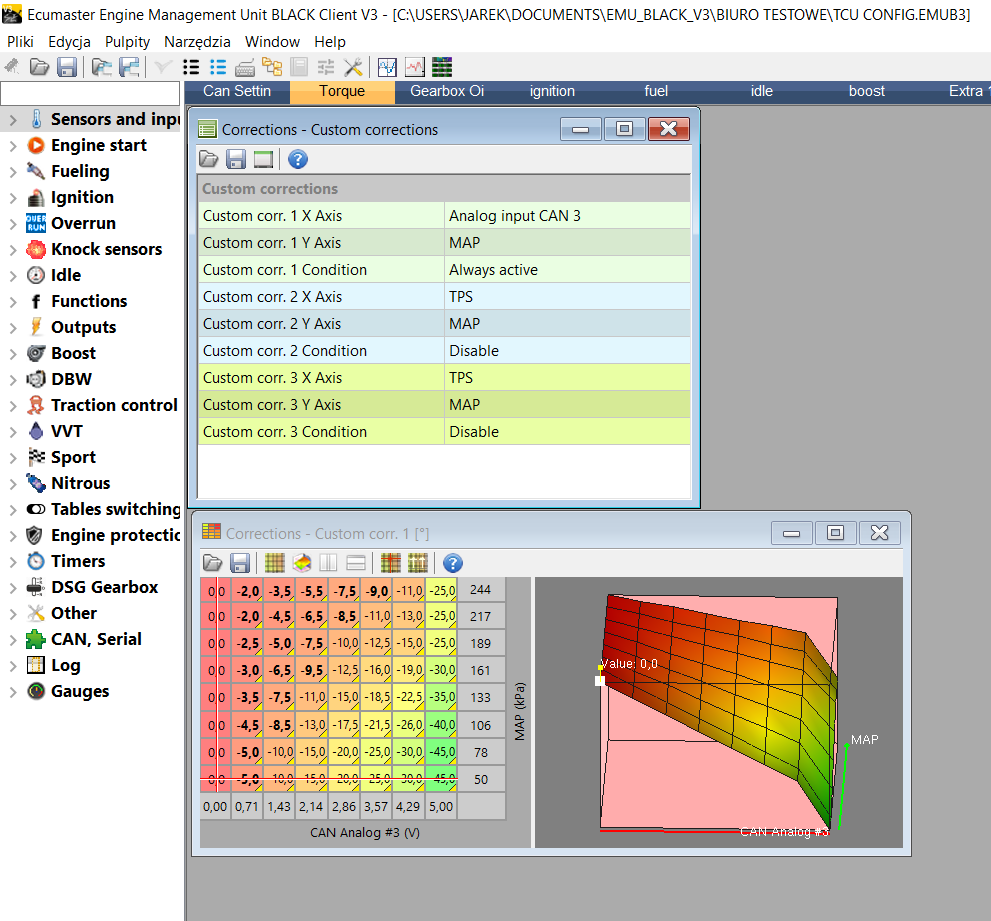Expand the Fueling tree category
The width and height of the screenshot is (991, 921).
coord(12,172)
